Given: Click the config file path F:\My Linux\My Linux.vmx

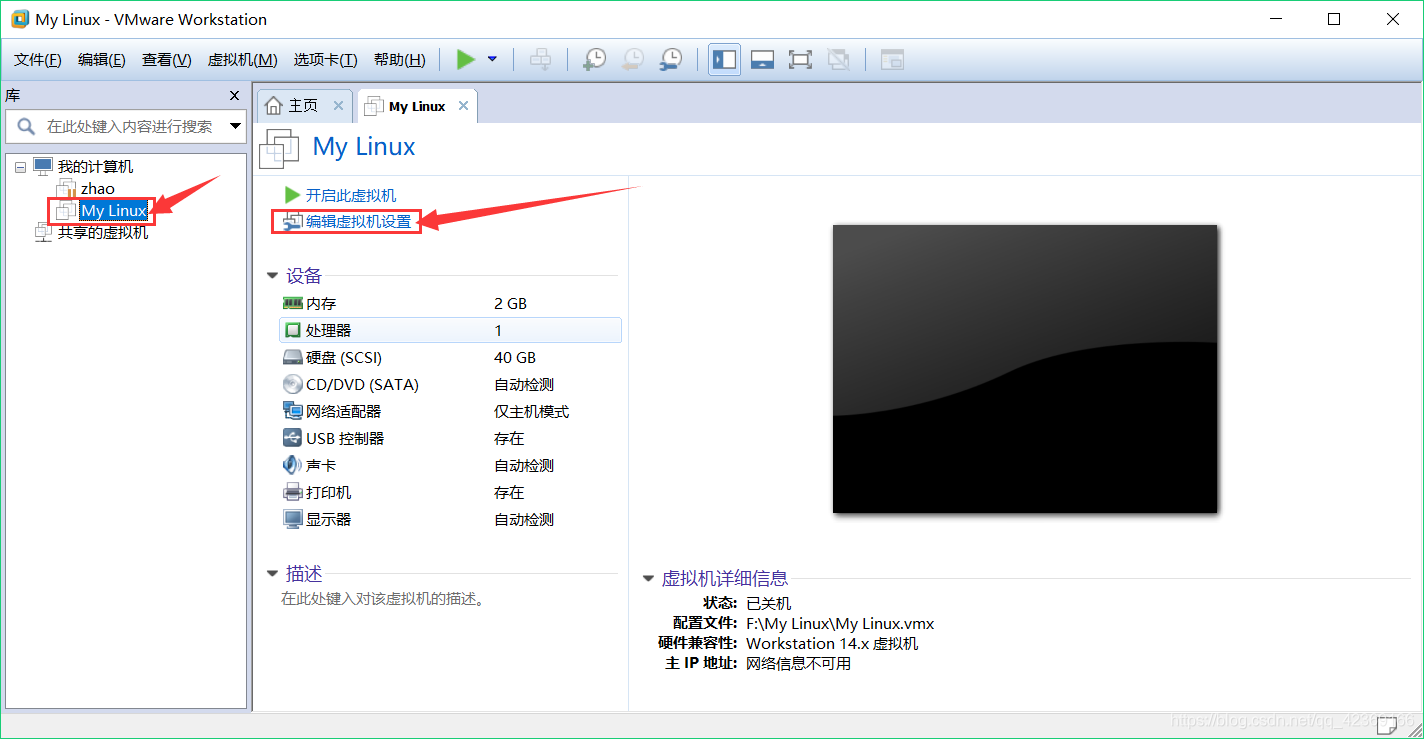Looking at the screenshot, I should 840,623.
